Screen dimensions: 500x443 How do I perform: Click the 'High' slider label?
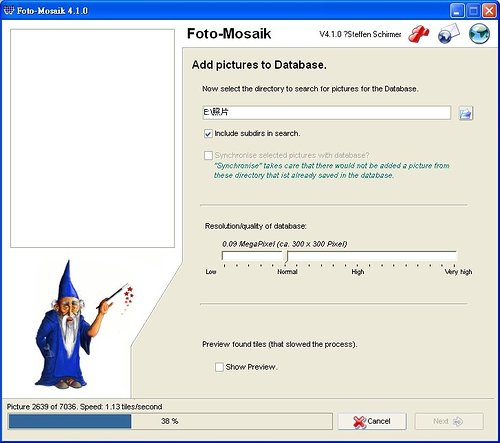click(358, 272)
